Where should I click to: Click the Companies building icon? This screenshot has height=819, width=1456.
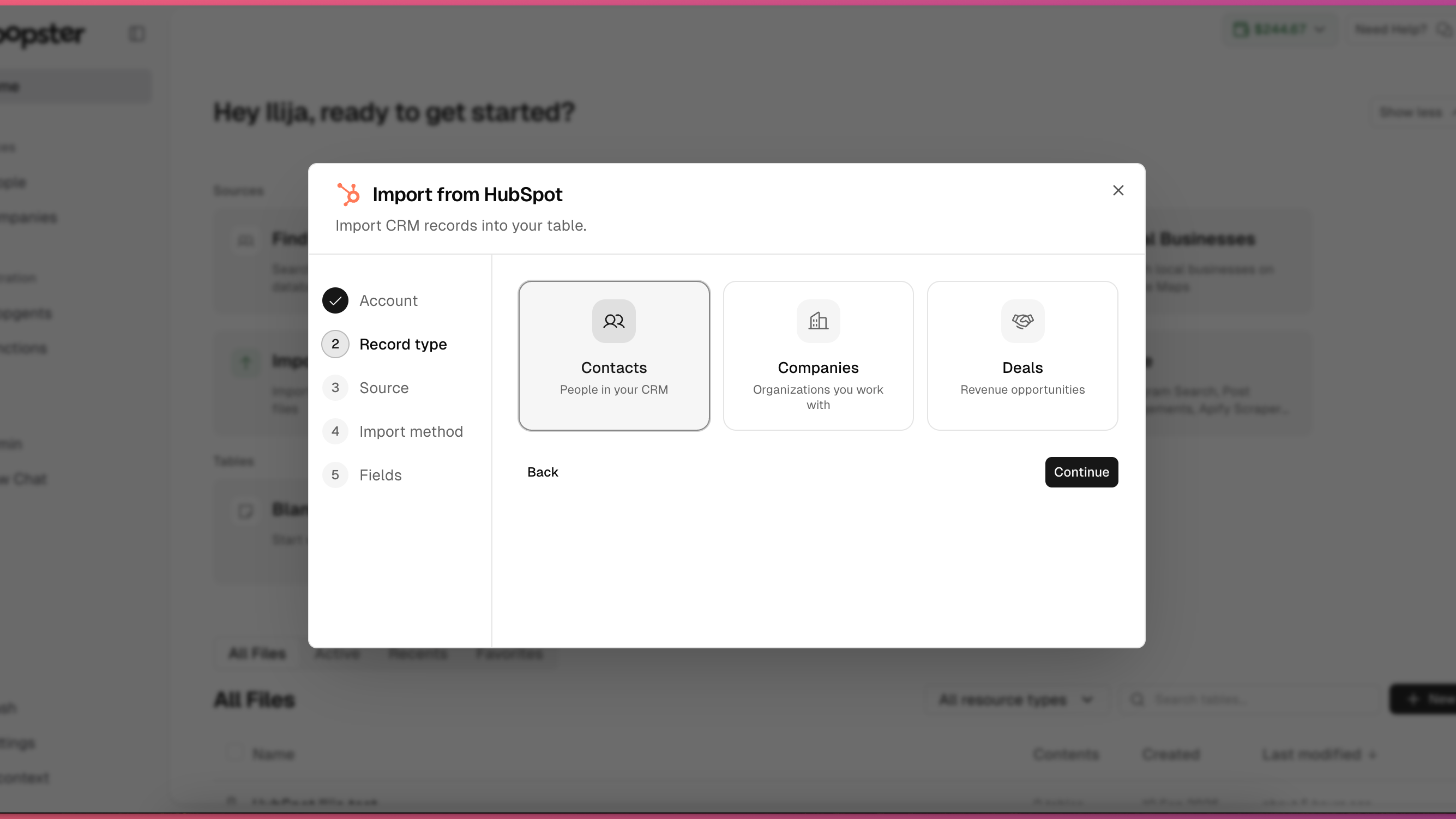[x=818, y=321]
